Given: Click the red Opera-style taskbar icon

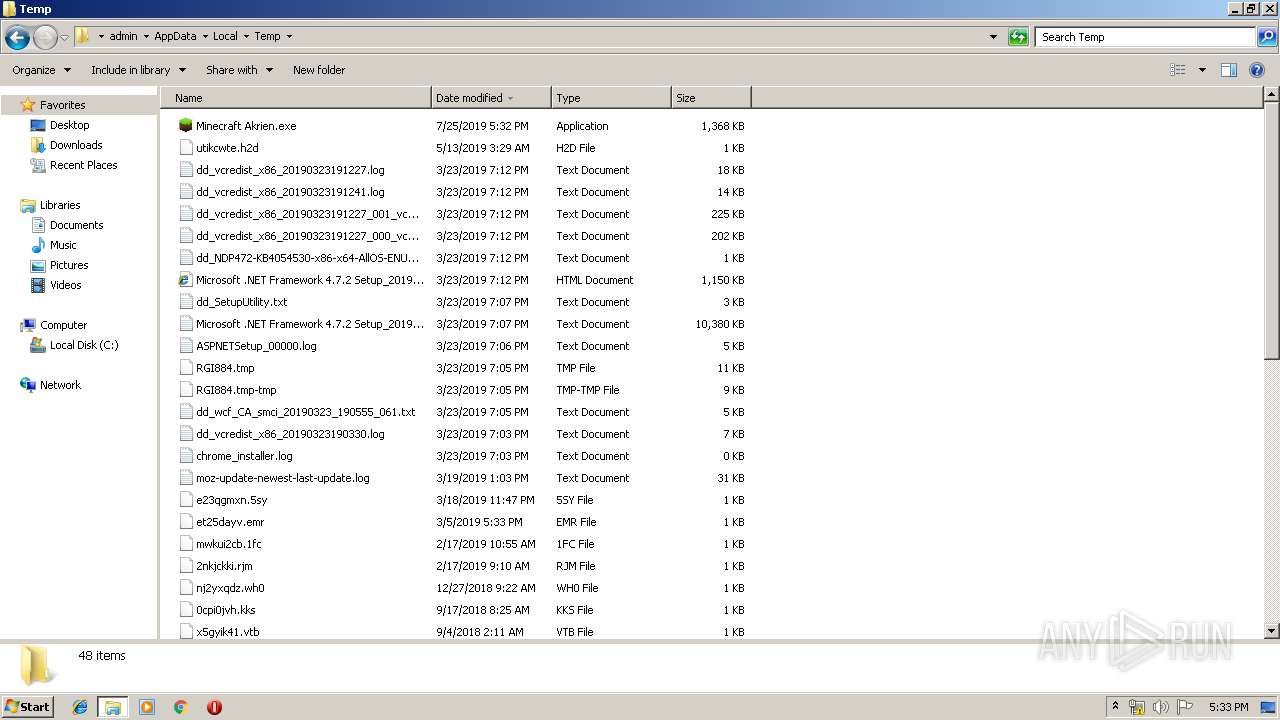Looking at the screenshot, I should (x=214, y=707).
